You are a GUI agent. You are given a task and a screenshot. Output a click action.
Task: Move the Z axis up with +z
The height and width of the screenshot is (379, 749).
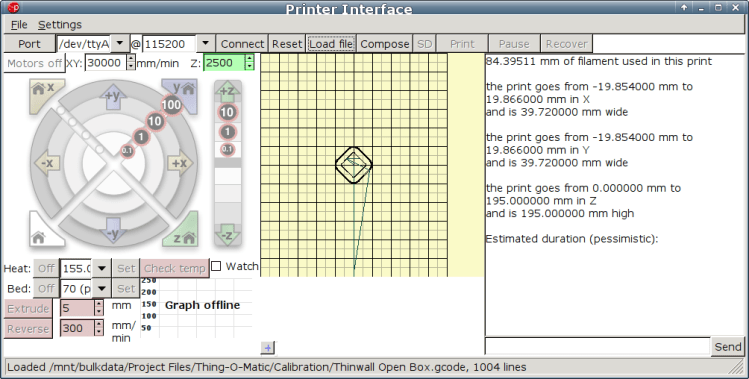(x=227, y=91)
